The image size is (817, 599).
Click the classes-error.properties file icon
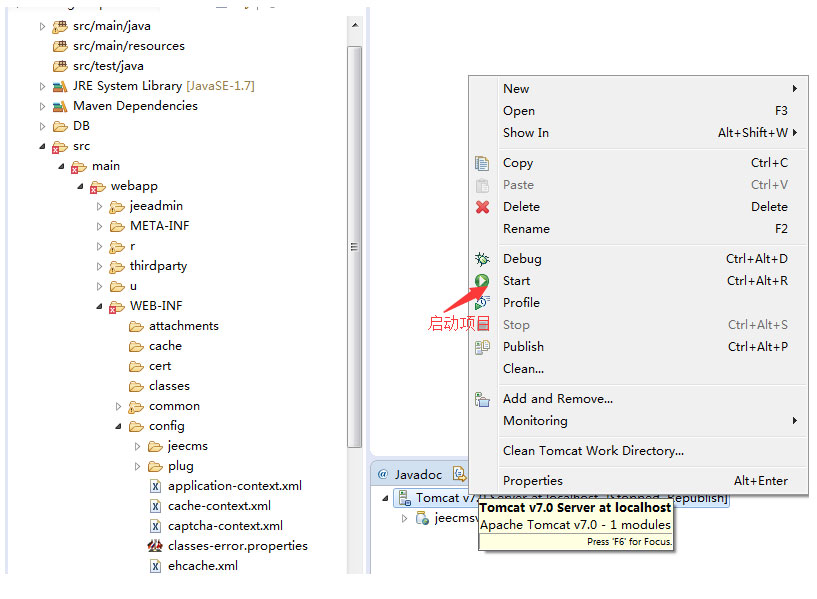tap(155, 546)
